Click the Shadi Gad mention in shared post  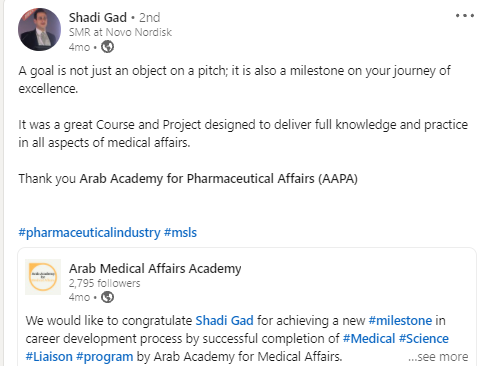[x=224, y=320]
